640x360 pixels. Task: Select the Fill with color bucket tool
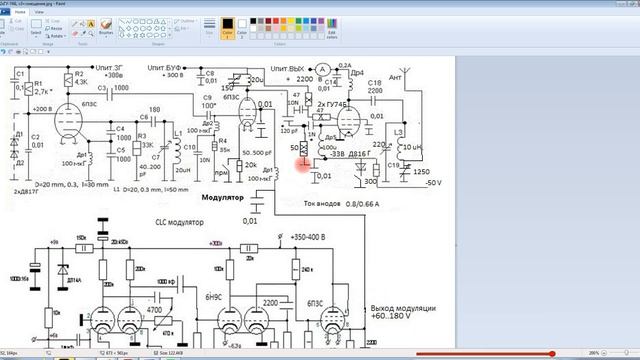82,23
